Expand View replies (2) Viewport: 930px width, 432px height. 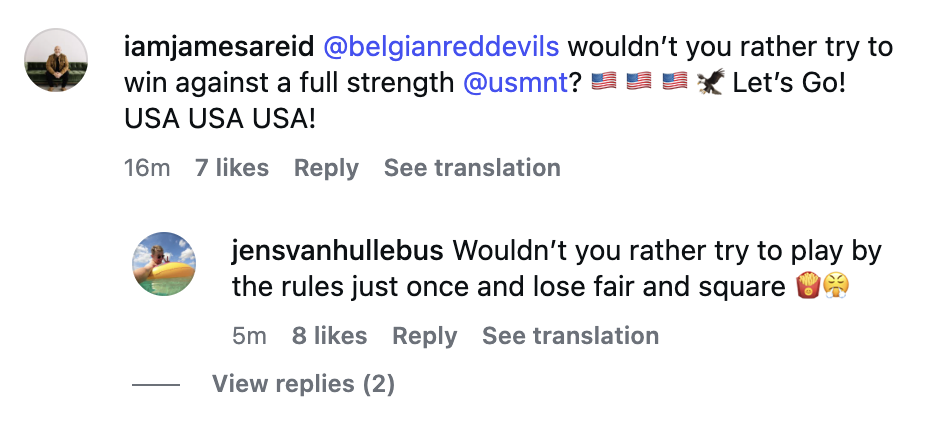(x=303, y=384)
